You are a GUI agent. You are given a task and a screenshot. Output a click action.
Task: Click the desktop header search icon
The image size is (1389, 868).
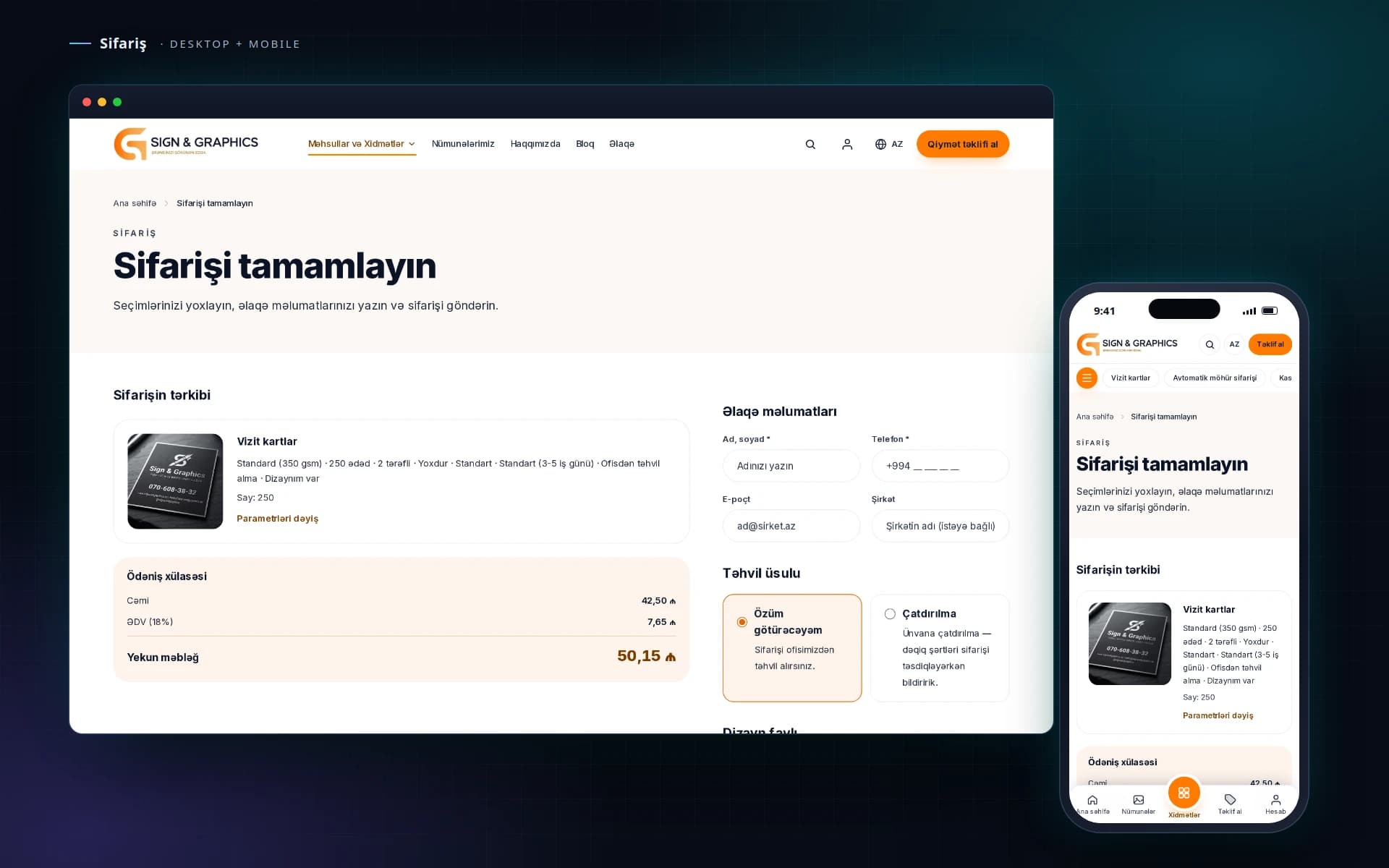[810, 144]
